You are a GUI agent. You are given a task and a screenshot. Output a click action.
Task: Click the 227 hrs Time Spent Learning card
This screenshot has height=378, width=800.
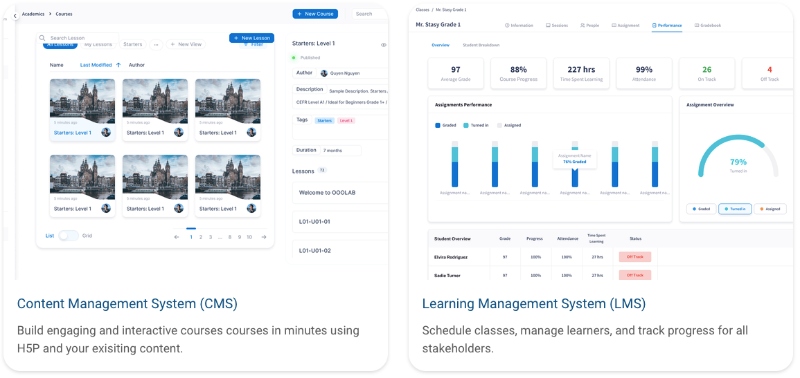pyautogui.click(x=581, y=73)
